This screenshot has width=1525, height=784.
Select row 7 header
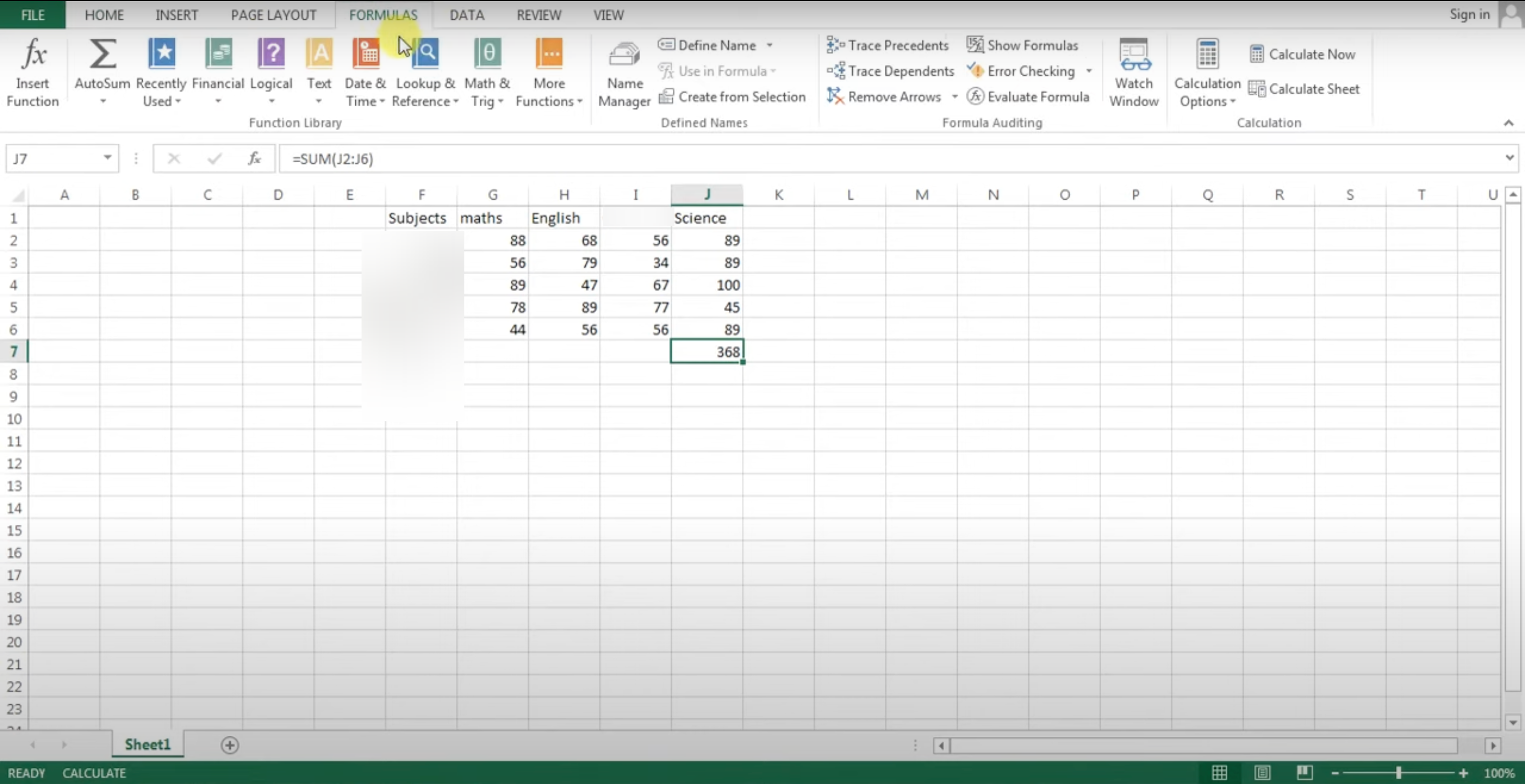click(13, 352)
